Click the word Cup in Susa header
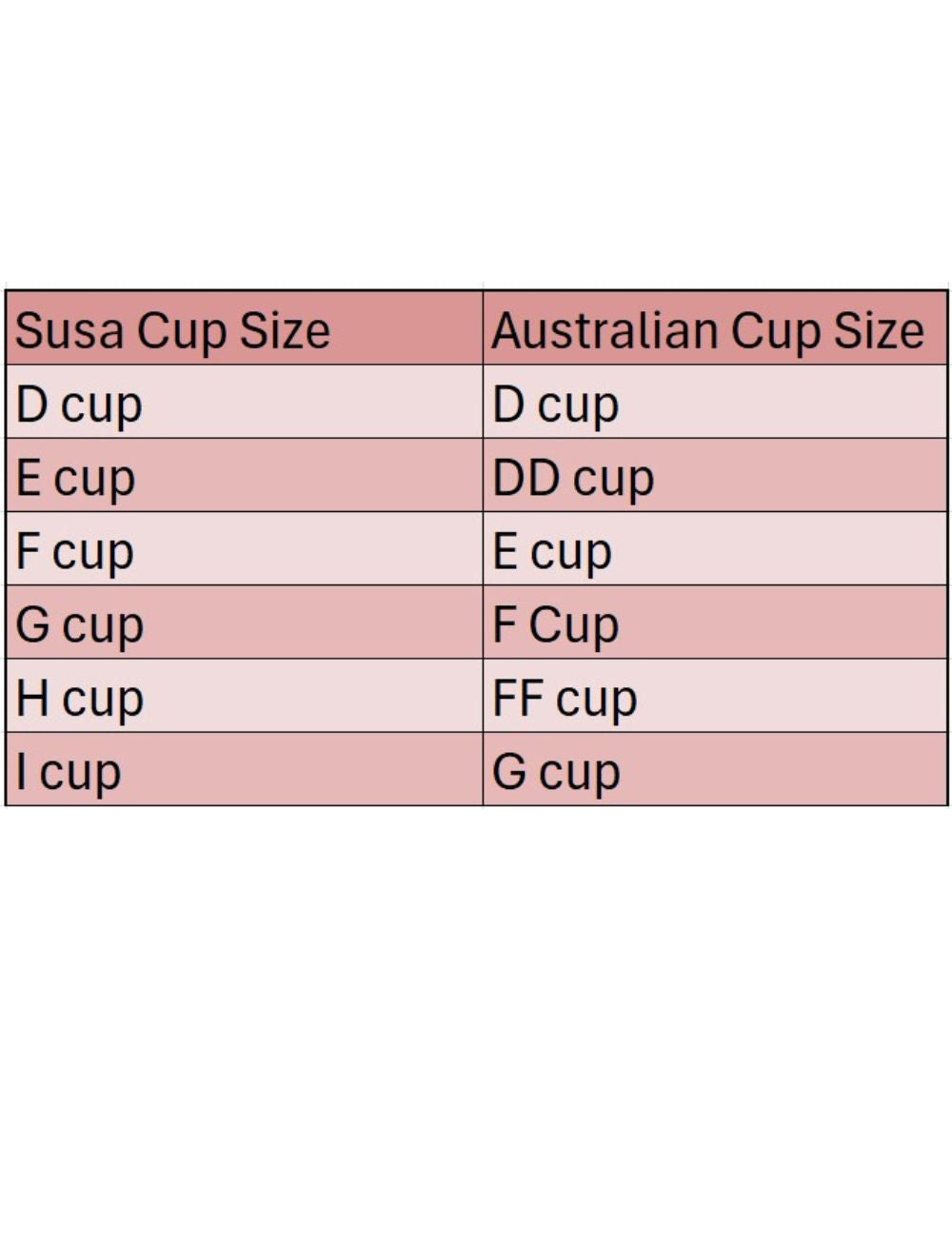Image resolution: width=952 pixels, height=1244 pixels. click(181, 331)
